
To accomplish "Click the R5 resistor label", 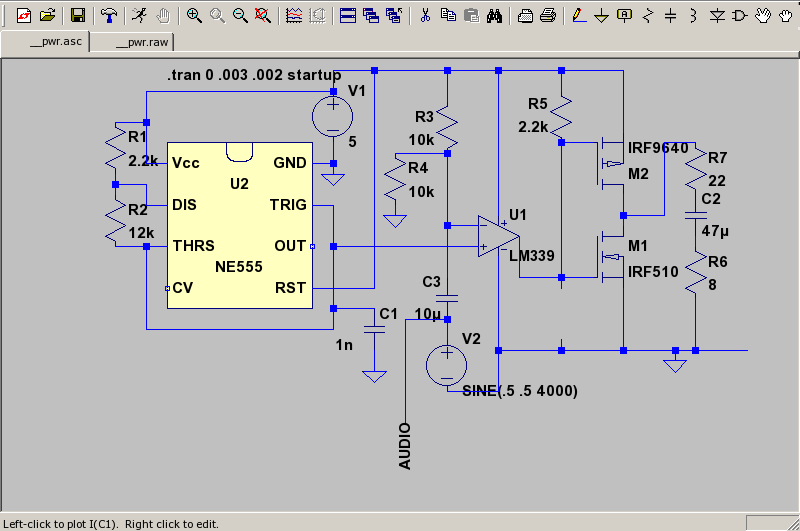I will [x=538, y=104].
